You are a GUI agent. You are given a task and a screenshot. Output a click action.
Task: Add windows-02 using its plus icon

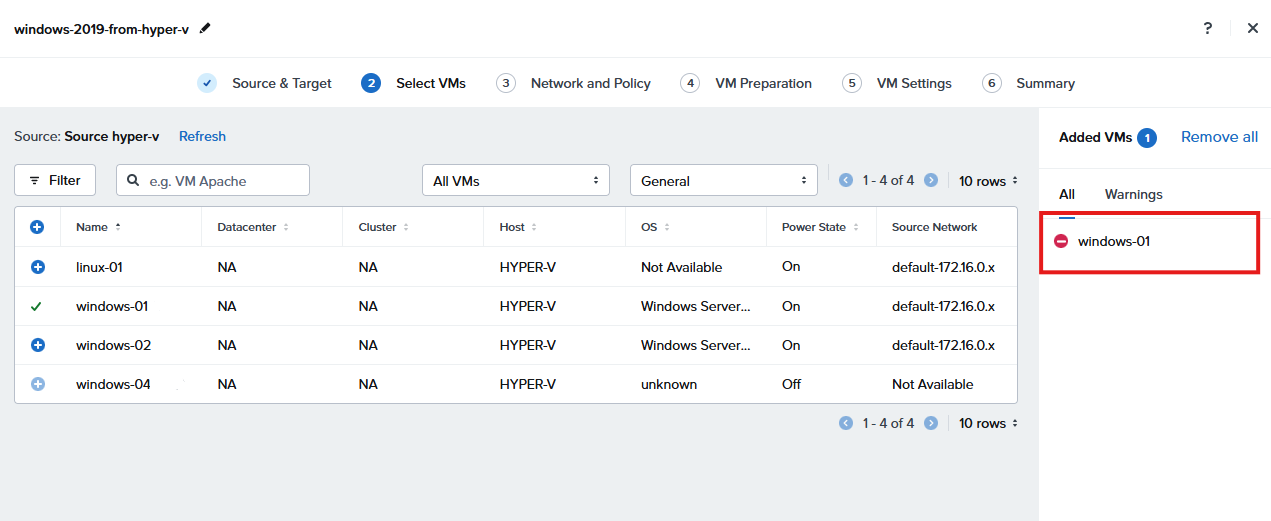pyautogui.click(x=38, y=345)
